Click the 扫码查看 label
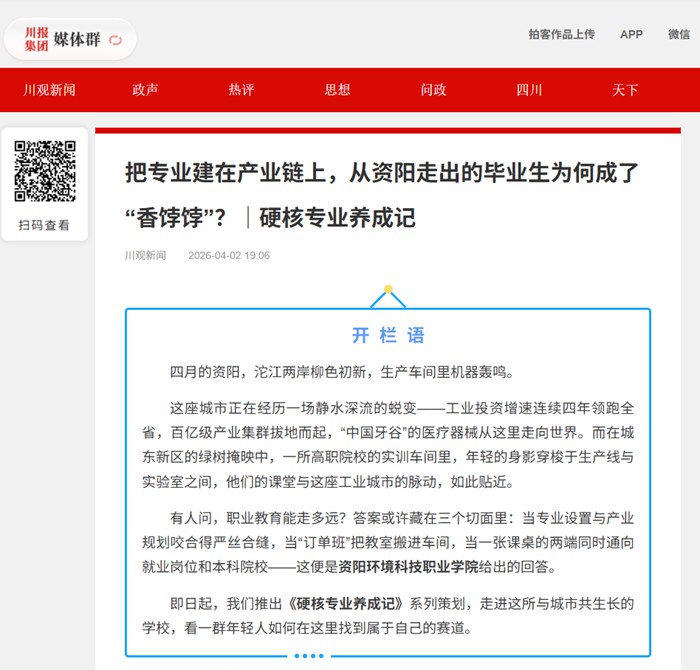 [44, 225]
